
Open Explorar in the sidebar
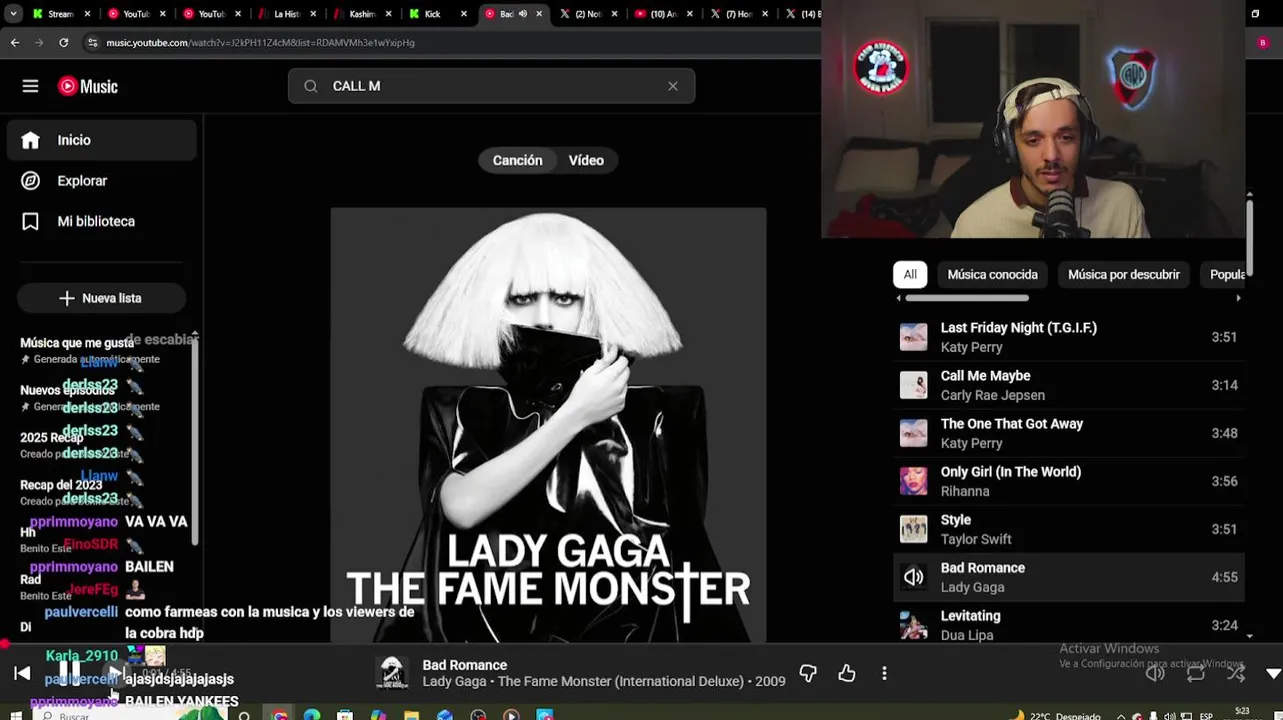pos(101,181)
